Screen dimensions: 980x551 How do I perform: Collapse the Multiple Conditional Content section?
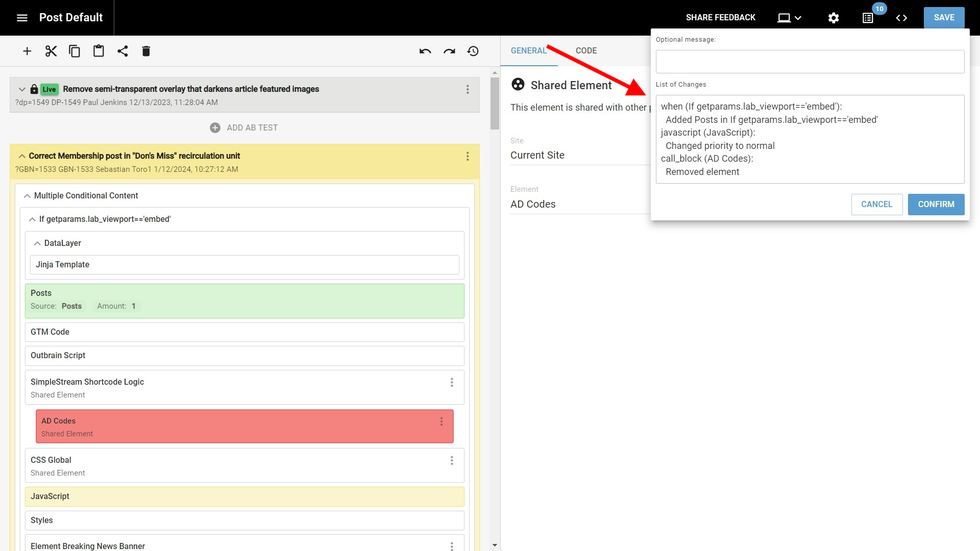[x=27, y=196]
